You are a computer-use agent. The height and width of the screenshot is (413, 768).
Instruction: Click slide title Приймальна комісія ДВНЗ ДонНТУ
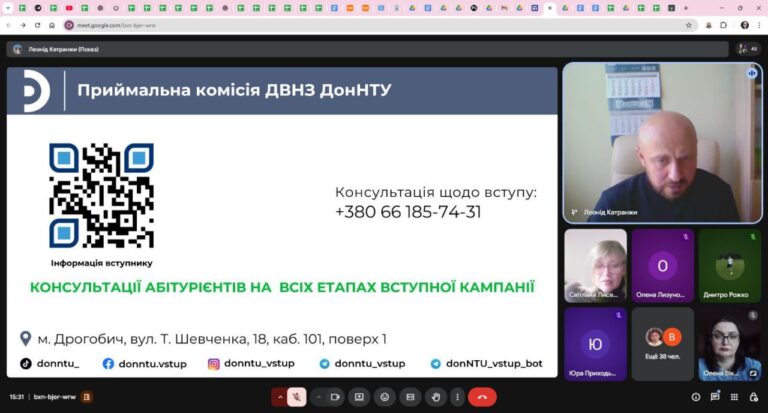(x=234, y=90)
